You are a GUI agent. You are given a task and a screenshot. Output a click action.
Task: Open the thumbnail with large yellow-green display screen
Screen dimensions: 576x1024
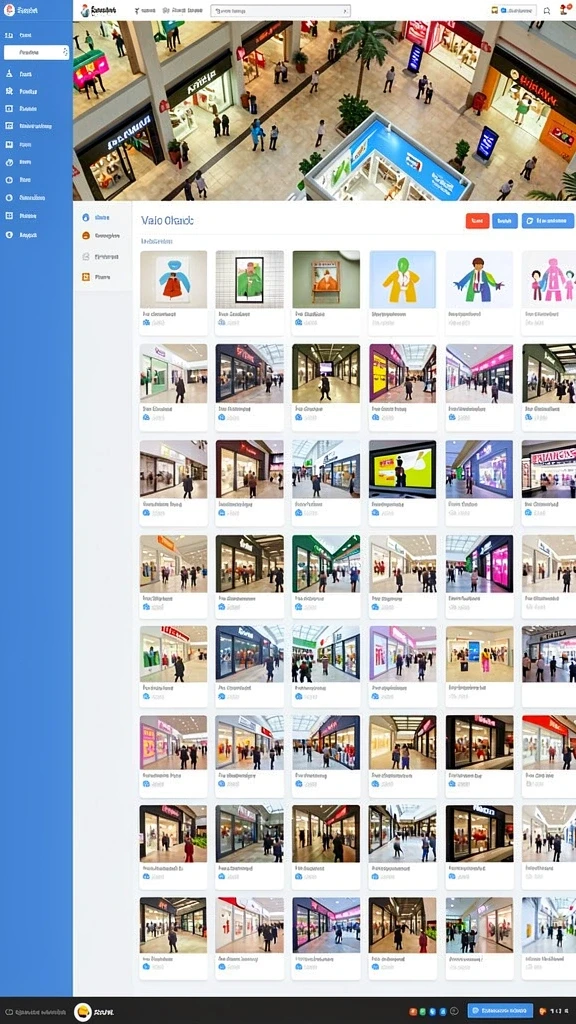[x=402, y=469]
